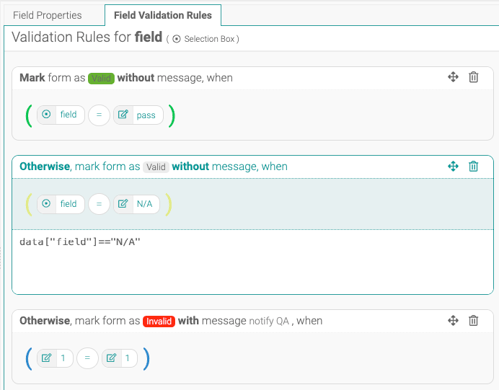Click the bold 'without' text in the first rule
Screen dimensions: 499x390
coord(136,78)
